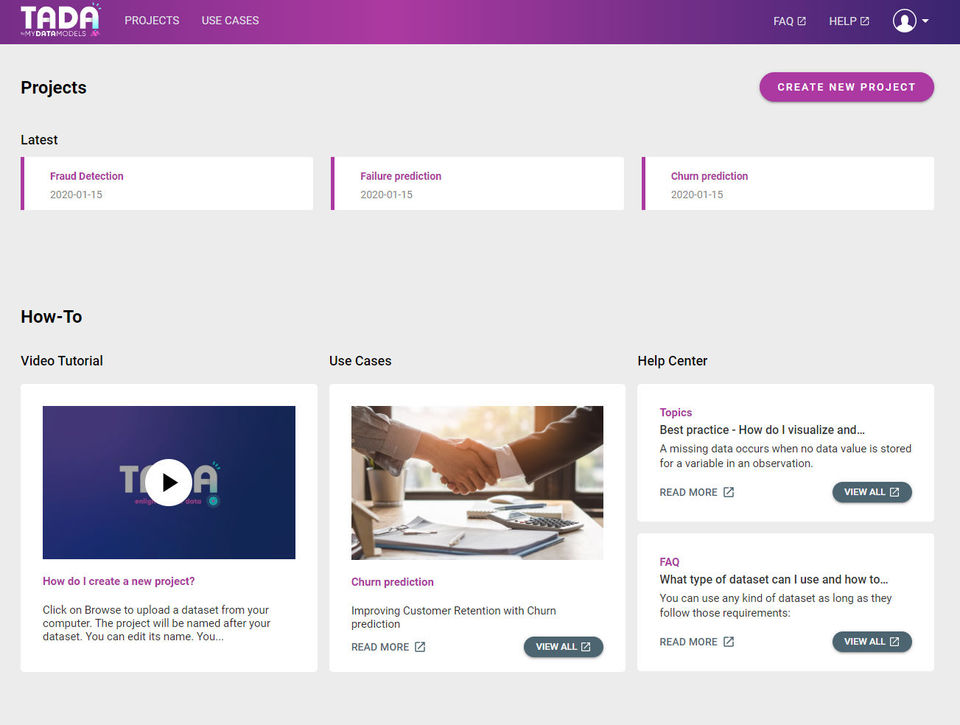This screenshot has height=725, width=960.
Task: Click READ MORE in Topics card
Action: point(697,492)
